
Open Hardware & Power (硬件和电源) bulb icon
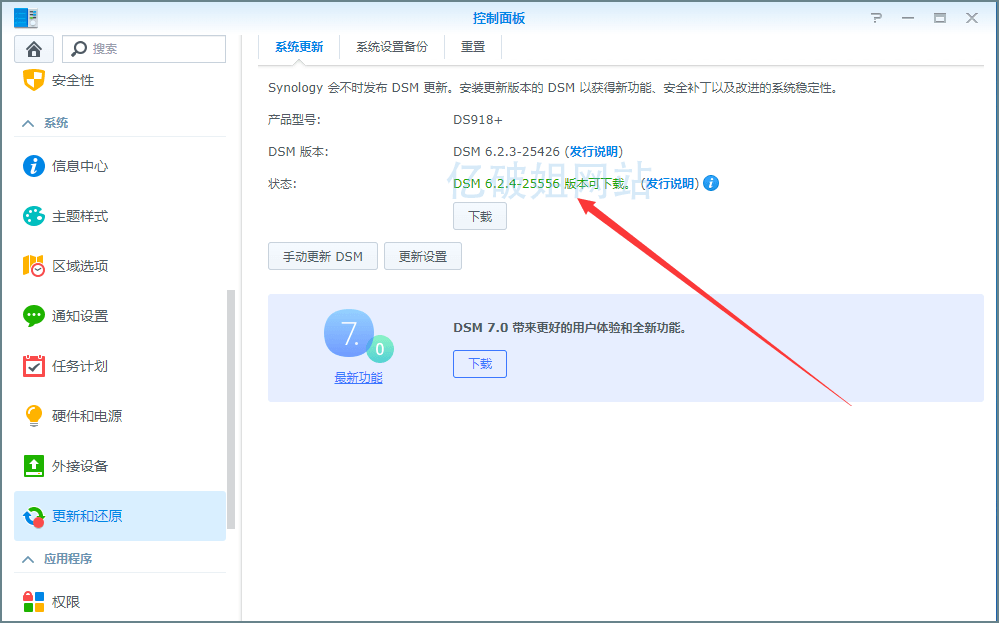click(34, 416)
